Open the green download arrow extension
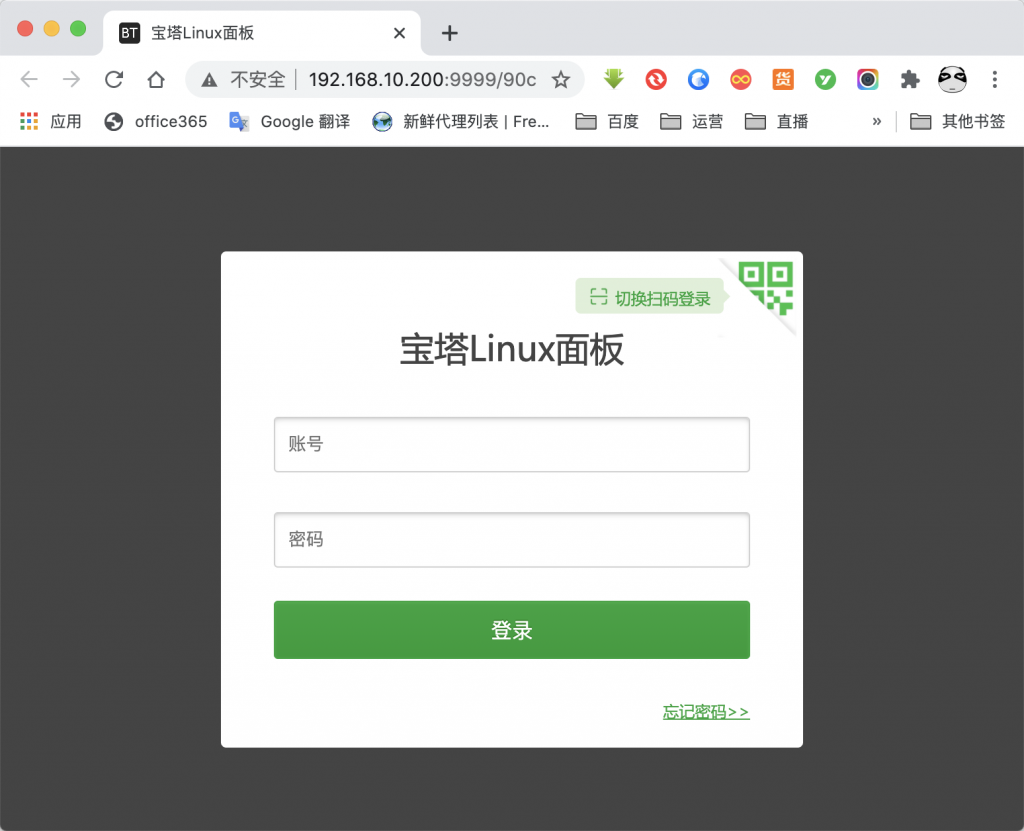 pos(614,79)
